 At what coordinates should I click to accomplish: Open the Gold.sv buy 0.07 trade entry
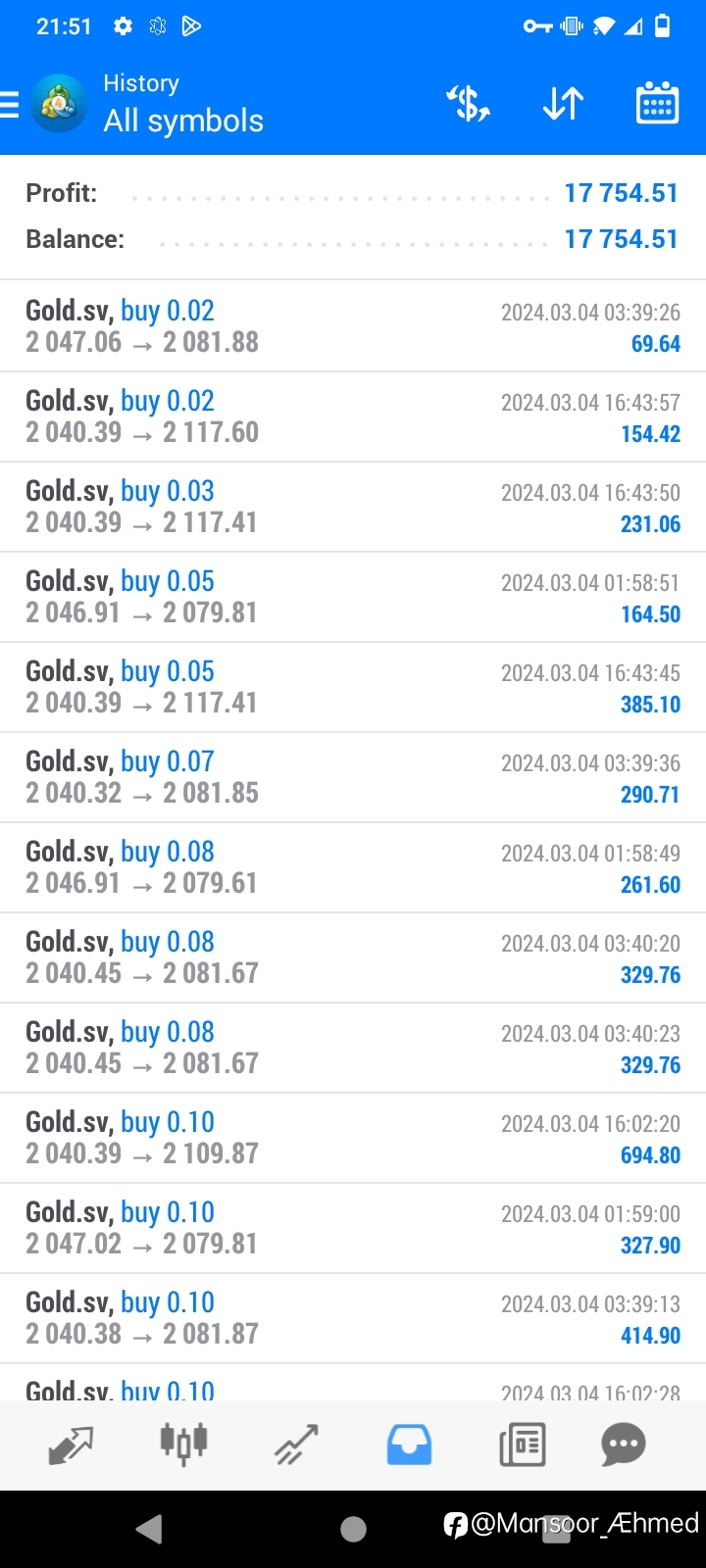click(x=353, y=777)
